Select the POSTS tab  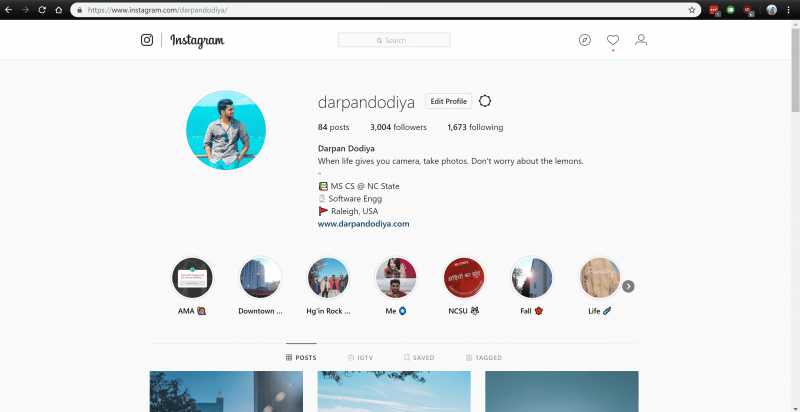(x=301, y=357)
